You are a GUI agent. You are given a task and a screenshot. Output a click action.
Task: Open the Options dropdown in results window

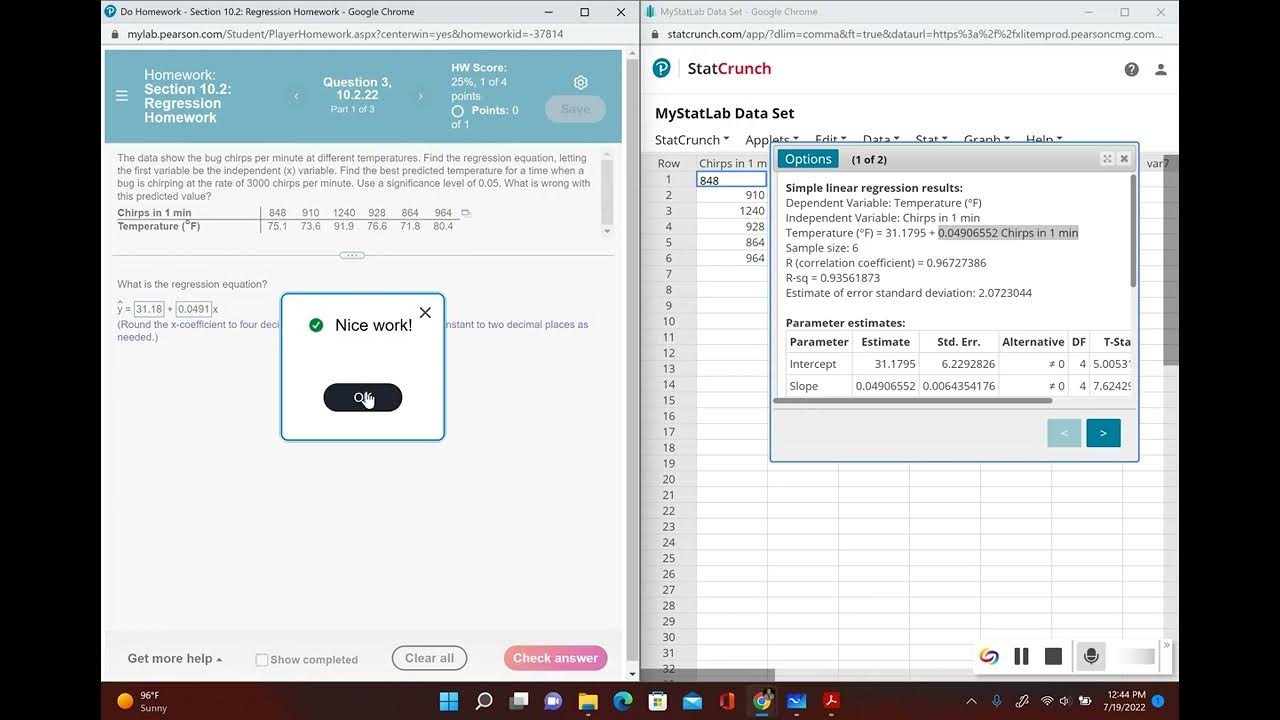coord(808,159)
